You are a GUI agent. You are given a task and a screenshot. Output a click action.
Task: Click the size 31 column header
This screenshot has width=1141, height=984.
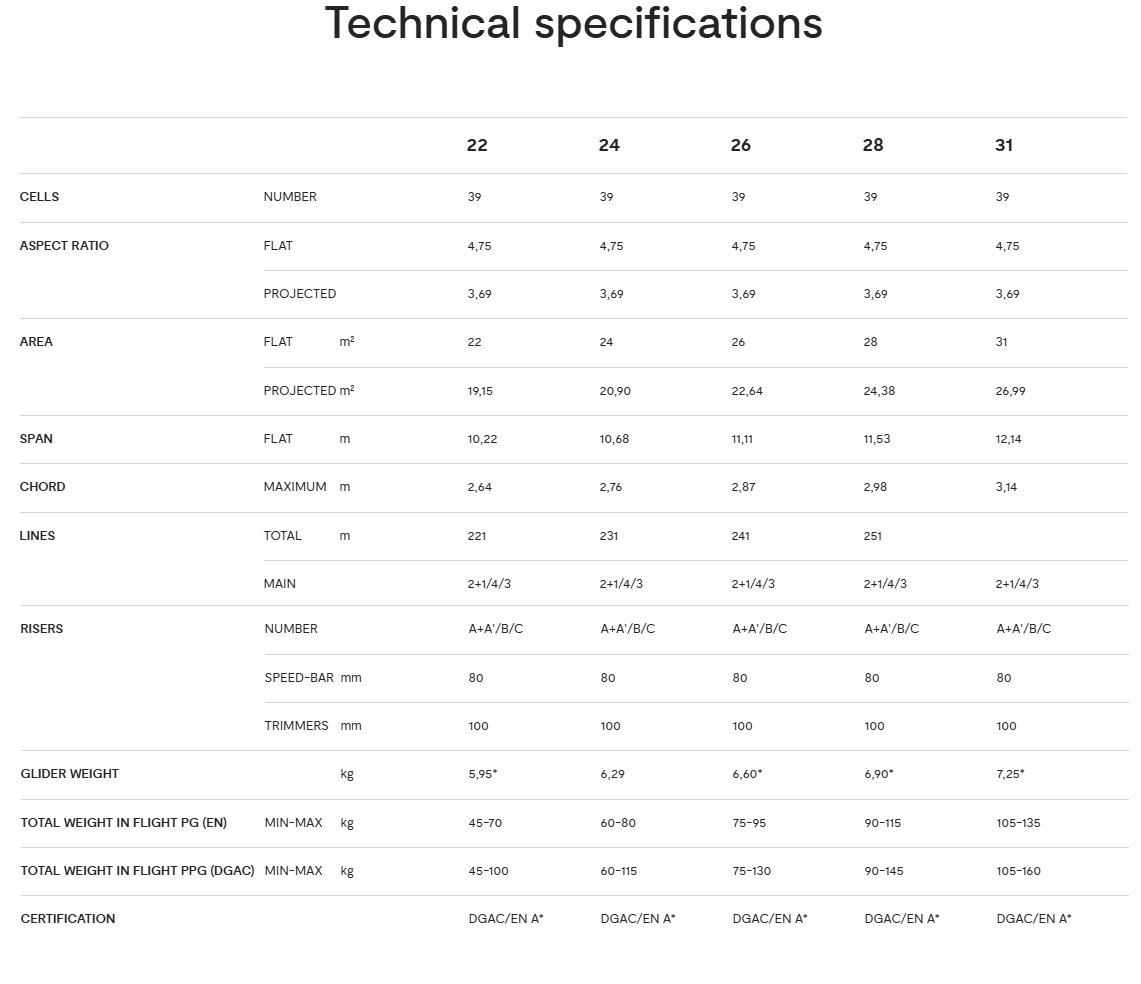1004,145
